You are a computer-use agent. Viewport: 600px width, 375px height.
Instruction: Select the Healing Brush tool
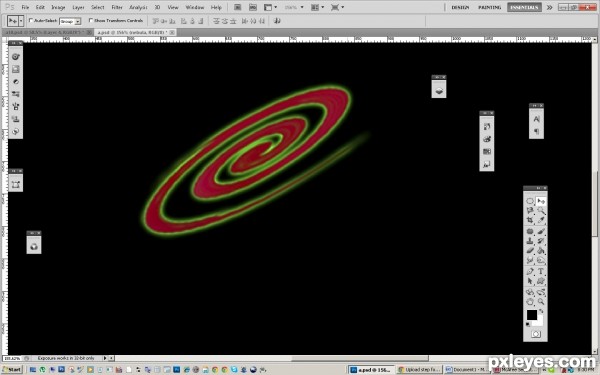530,231
